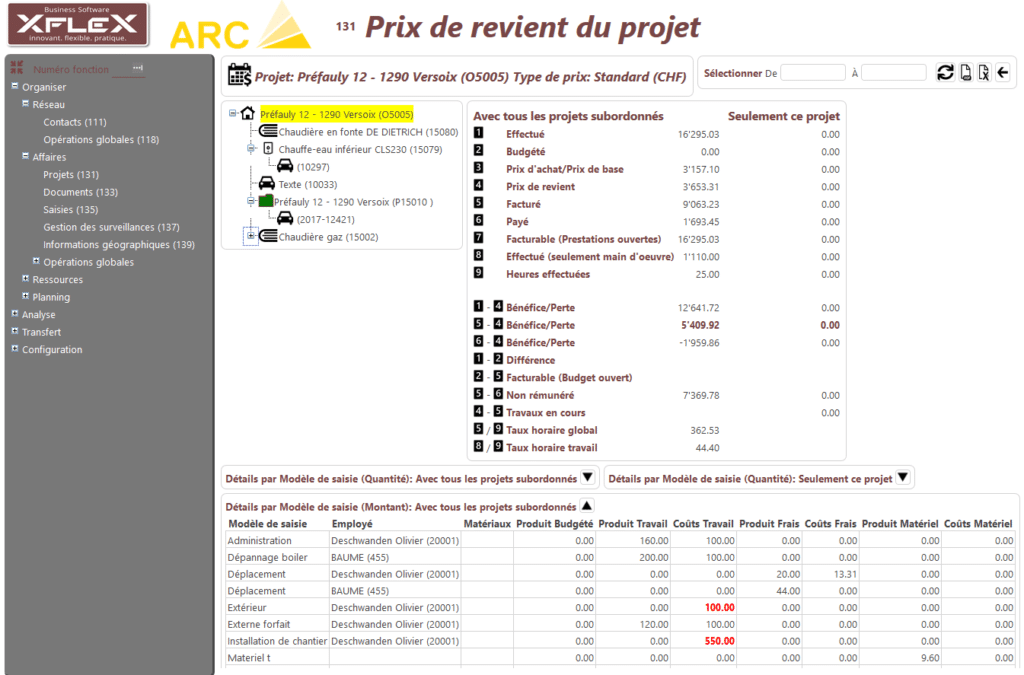Screen dimensions: 1024x675
Task: Click the Installation de chantier row label
Action: [x=277, y=641]
